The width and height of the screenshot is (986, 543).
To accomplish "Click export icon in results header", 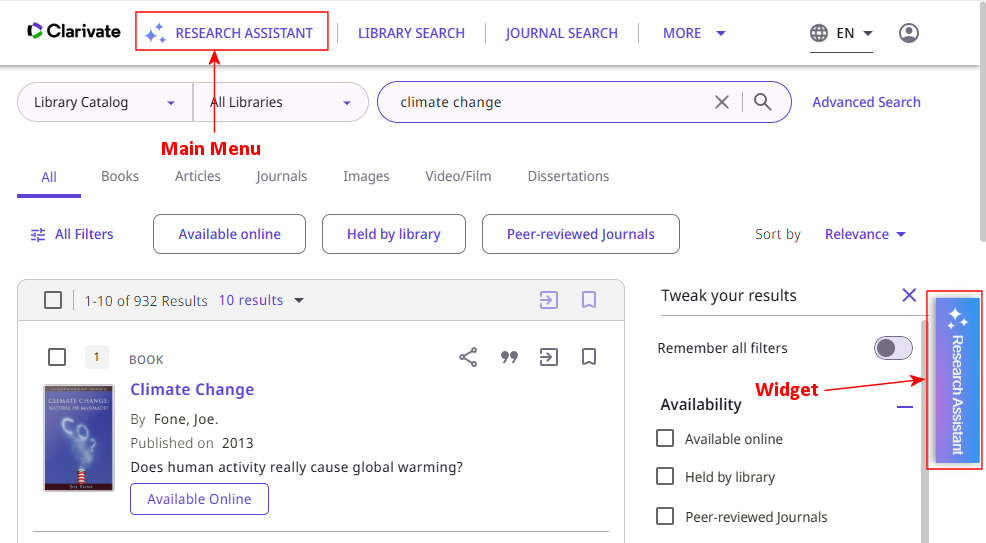I will pyautogui.click(x=549, y=300).
